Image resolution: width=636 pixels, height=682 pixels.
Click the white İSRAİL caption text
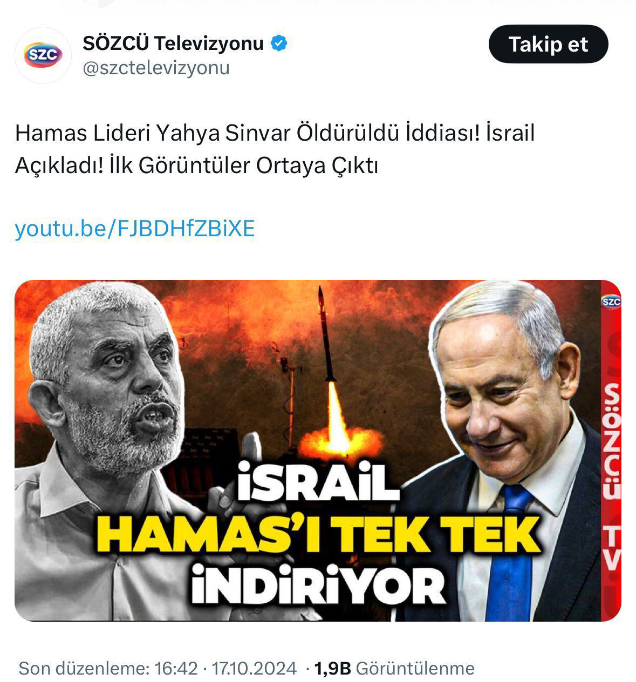tap(319, 482)
